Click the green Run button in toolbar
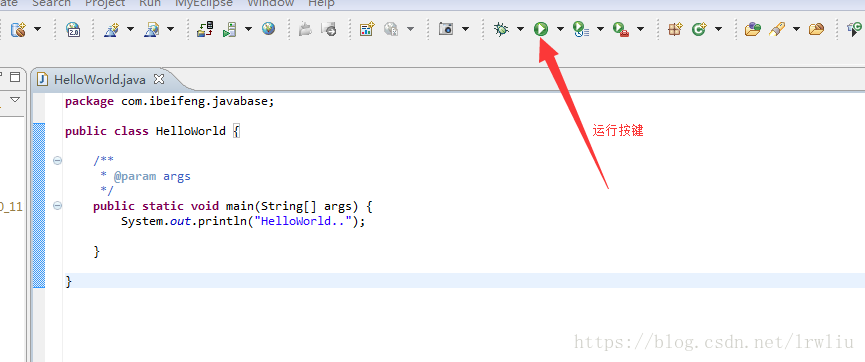The width and height of the screenshot is (865, 362). tap(541, 29)
